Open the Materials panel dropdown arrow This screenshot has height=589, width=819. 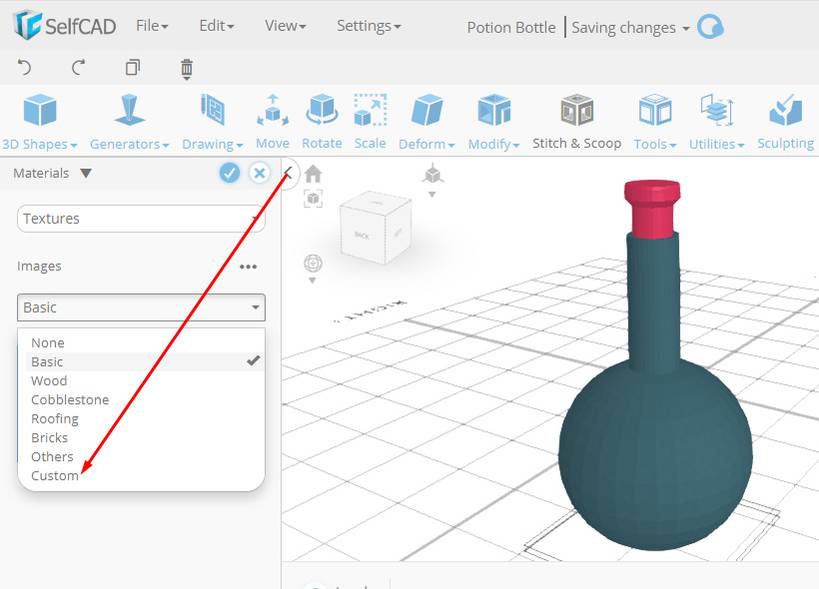point(86,173)
